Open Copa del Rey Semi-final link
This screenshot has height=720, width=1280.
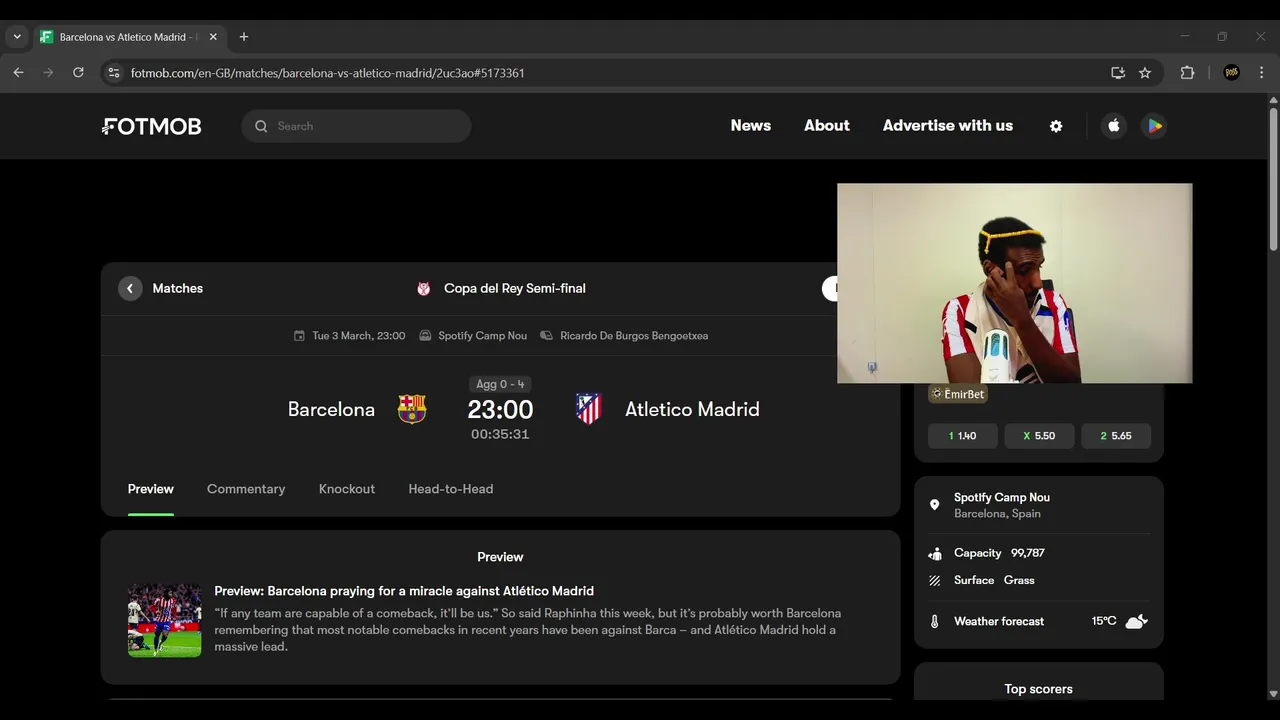click(515, 288)
